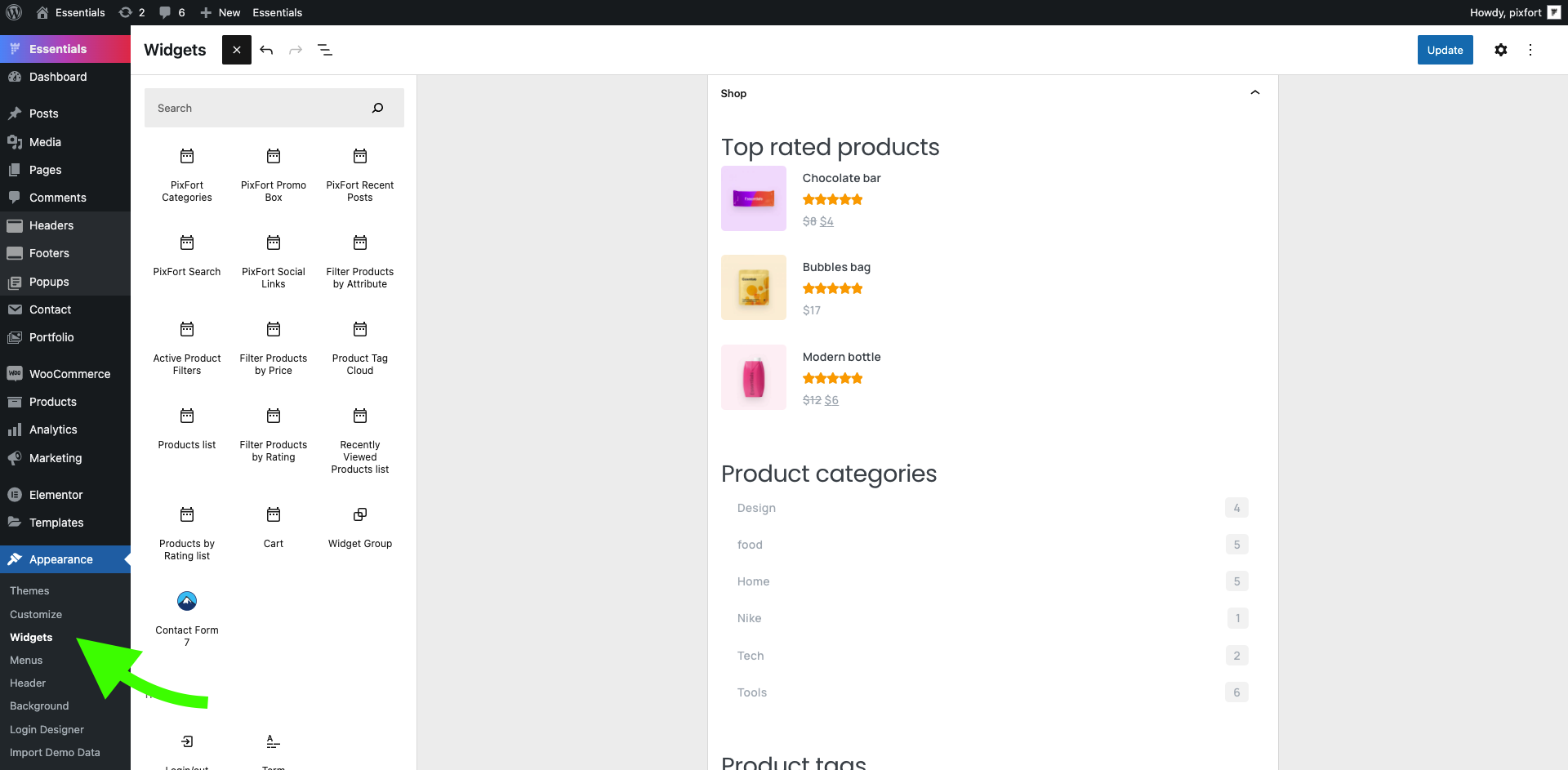Click the New button in admin bar
1568x770 pixels.
click(x=220, y=12)
